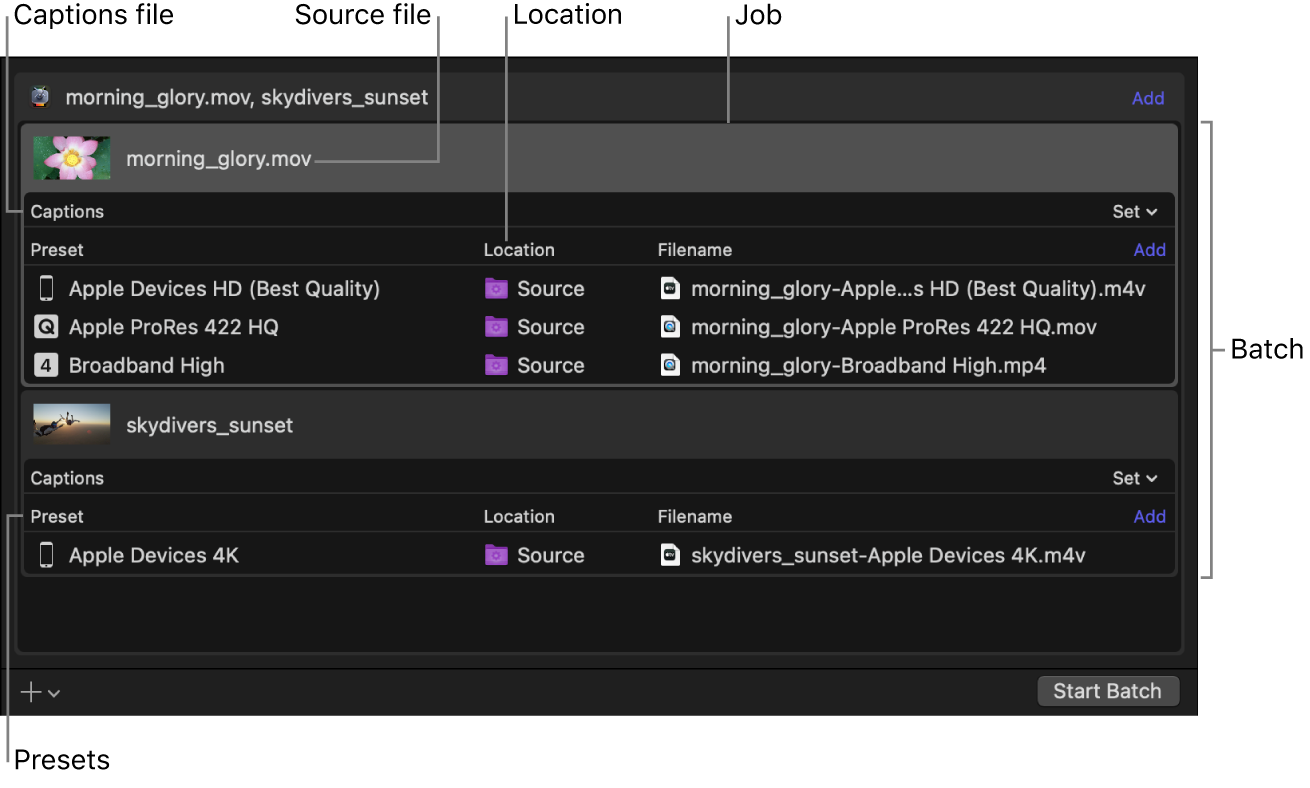Click the Source folder icon for Apple Devices 4K
Screen dimensions: 1310x788
tap(496, 555)
